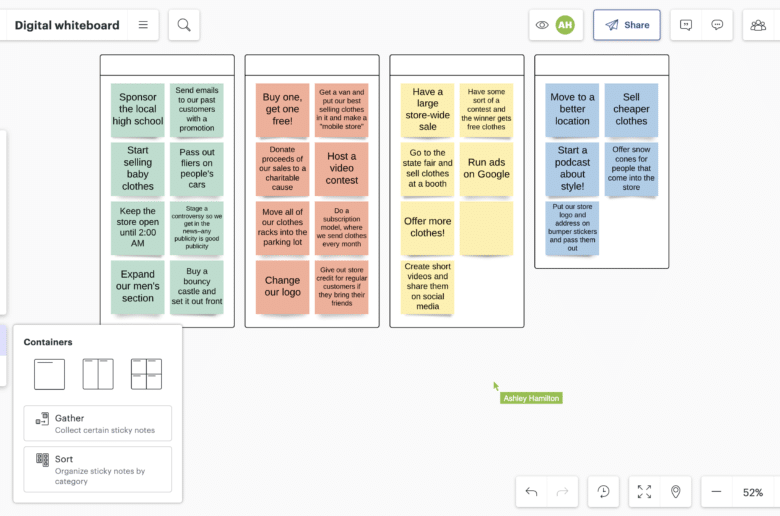Open the chat bubble icon

pyautogui.click(x=717, y=25)
